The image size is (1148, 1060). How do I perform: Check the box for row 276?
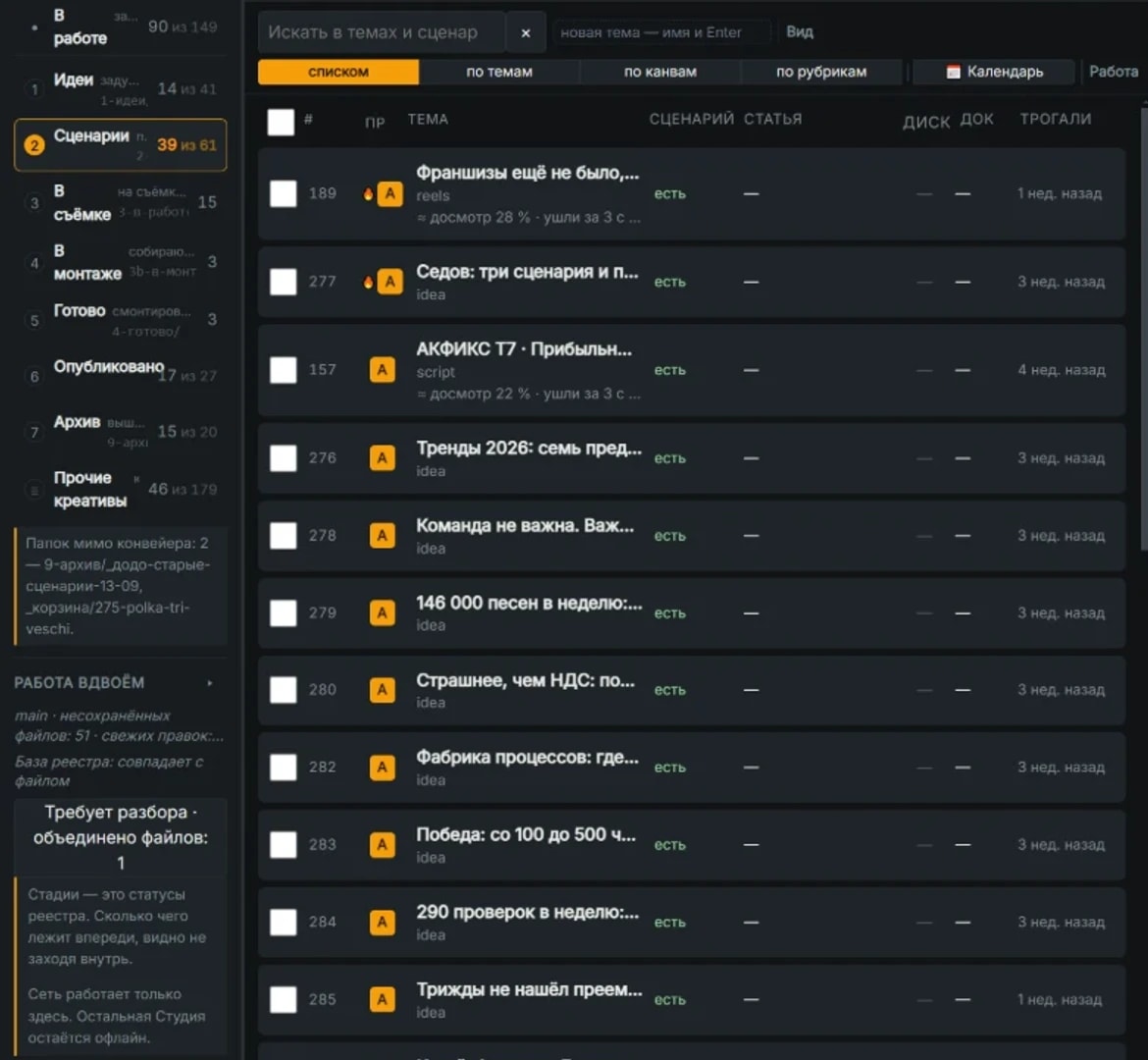tap(284, 458)
